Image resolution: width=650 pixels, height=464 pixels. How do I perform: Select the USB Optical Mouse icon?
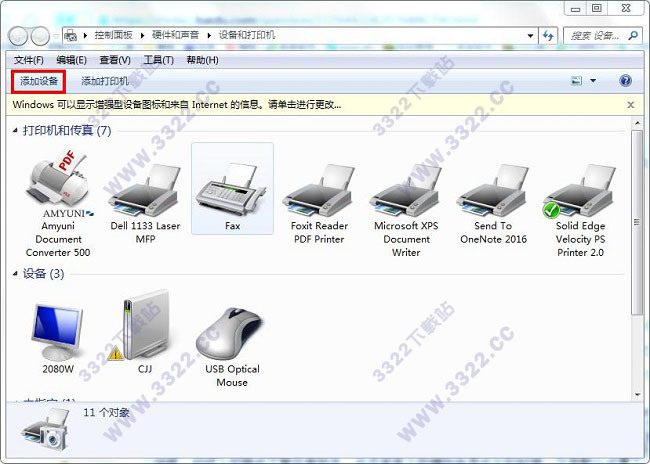(x=230, y=334)
